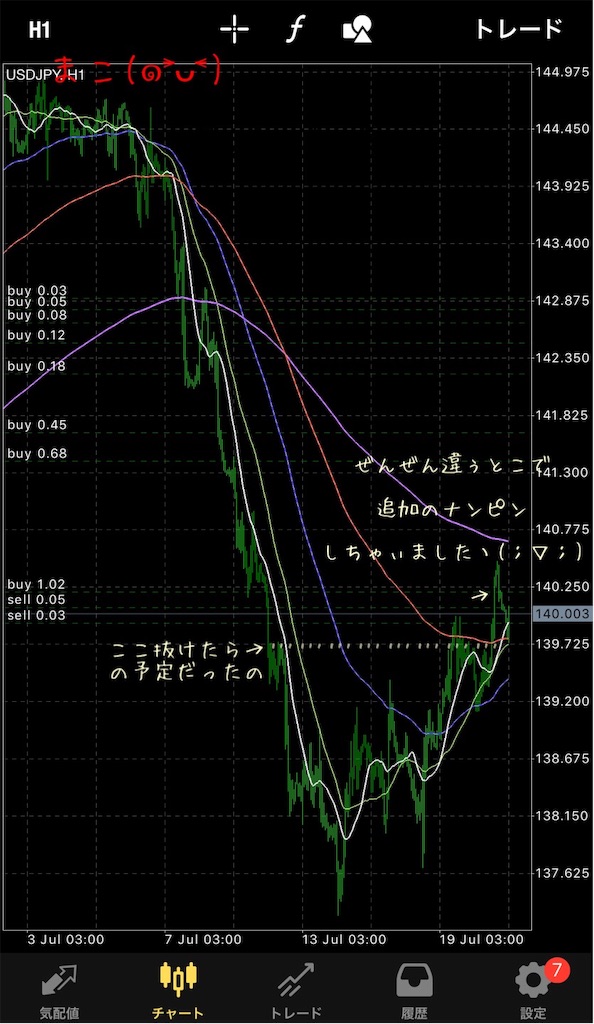Select the buy 0.18 order line label
Screen dimensions: 594x1024
click(37, 366)
